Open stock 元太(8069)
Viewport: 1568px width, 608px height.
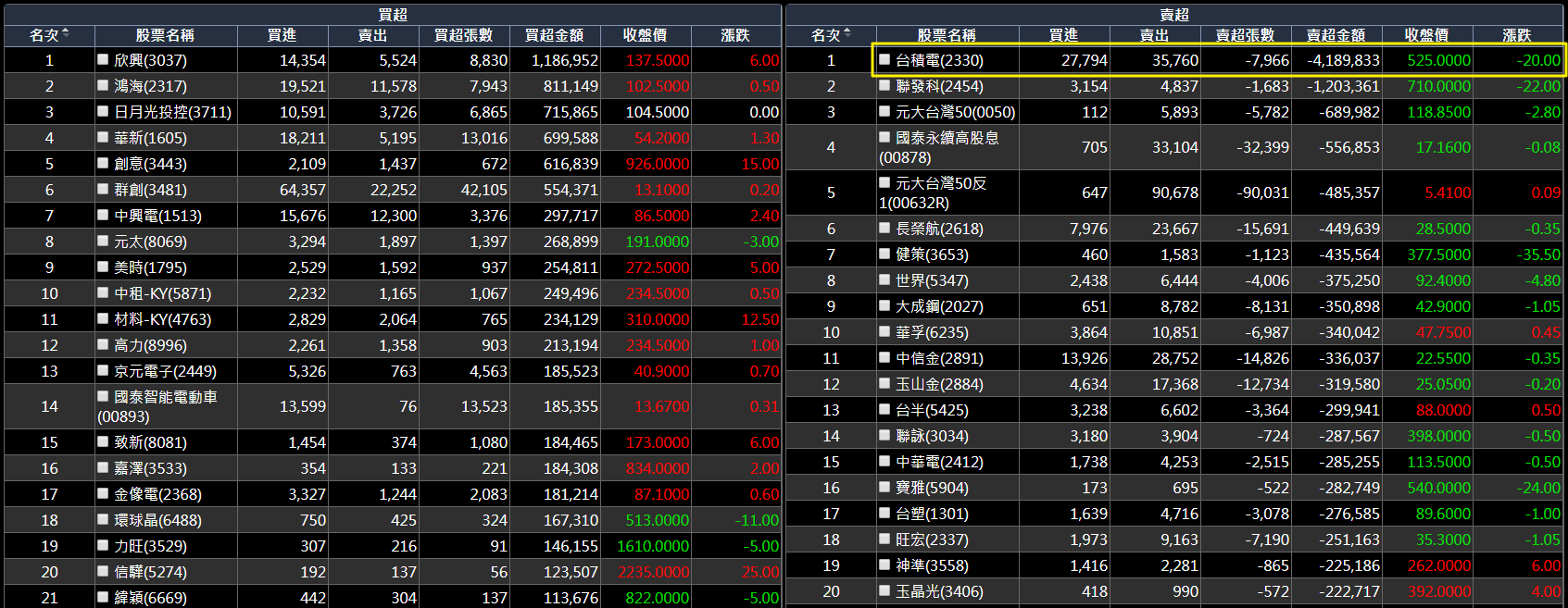150,242
